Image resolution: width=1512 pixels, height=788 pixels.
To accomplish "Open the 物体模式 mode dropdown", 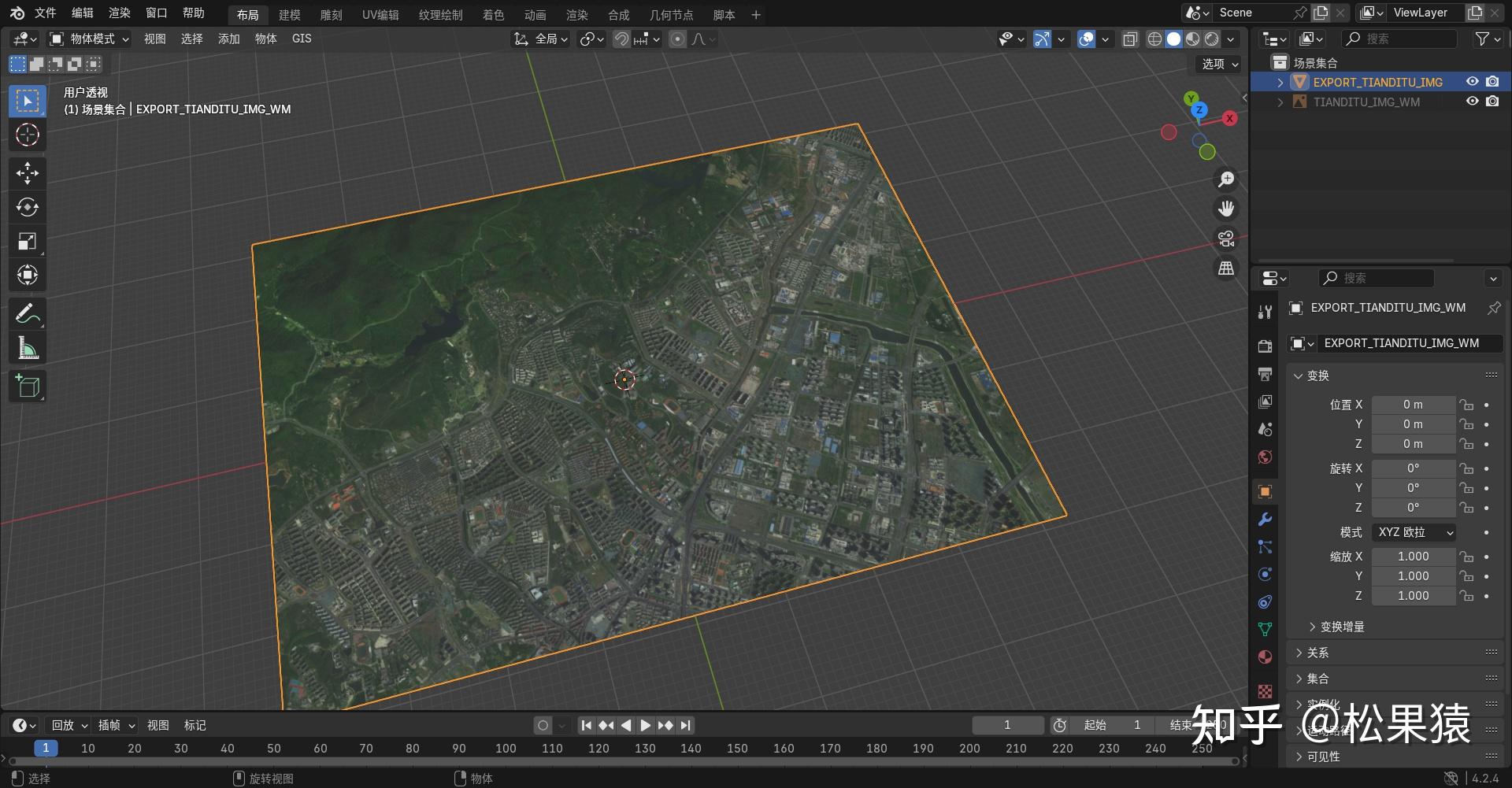I will [87, 39].
